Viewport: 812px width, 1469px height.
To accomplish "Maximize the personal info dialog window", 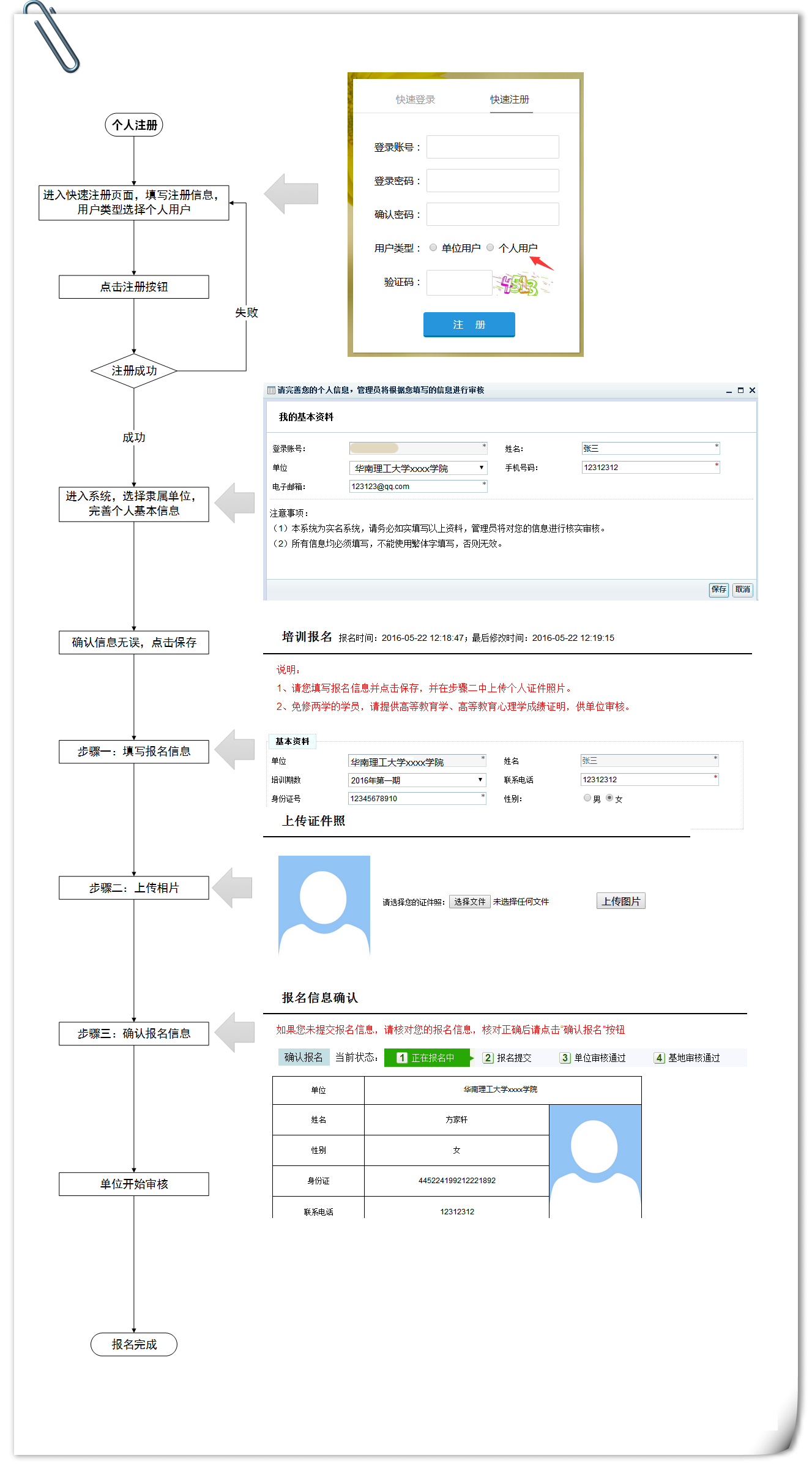I will click(x=740, y=390).
